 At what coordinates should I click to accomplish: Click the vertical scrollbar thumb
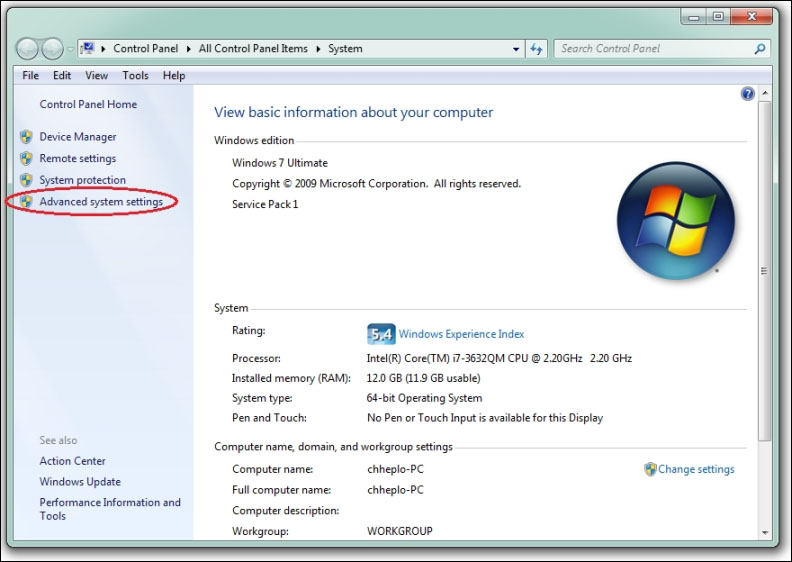765,271
